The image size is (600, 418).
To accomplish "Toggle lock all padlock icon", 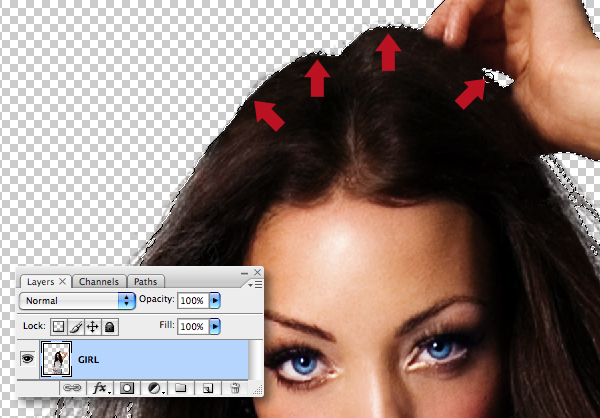I will (x=110, y=327).
